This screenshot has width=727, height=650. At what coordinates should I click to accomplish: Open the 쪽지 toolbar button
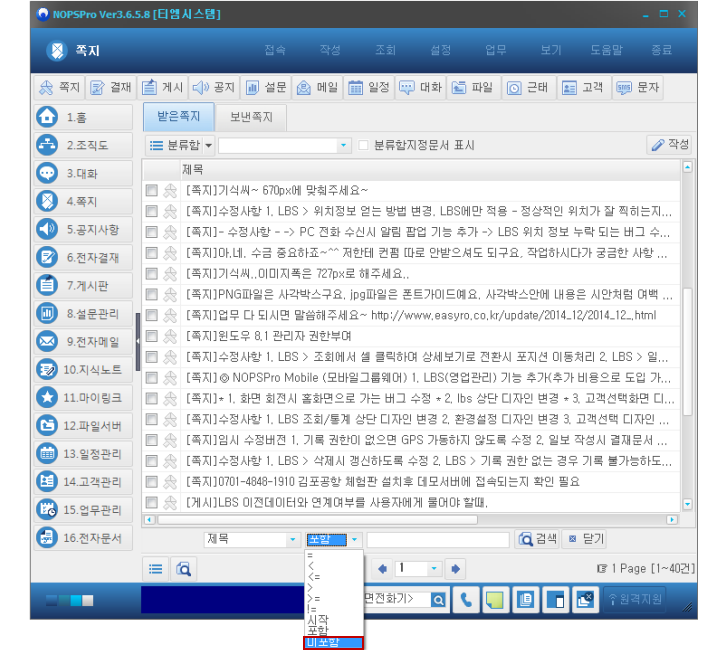pos(59,87)
